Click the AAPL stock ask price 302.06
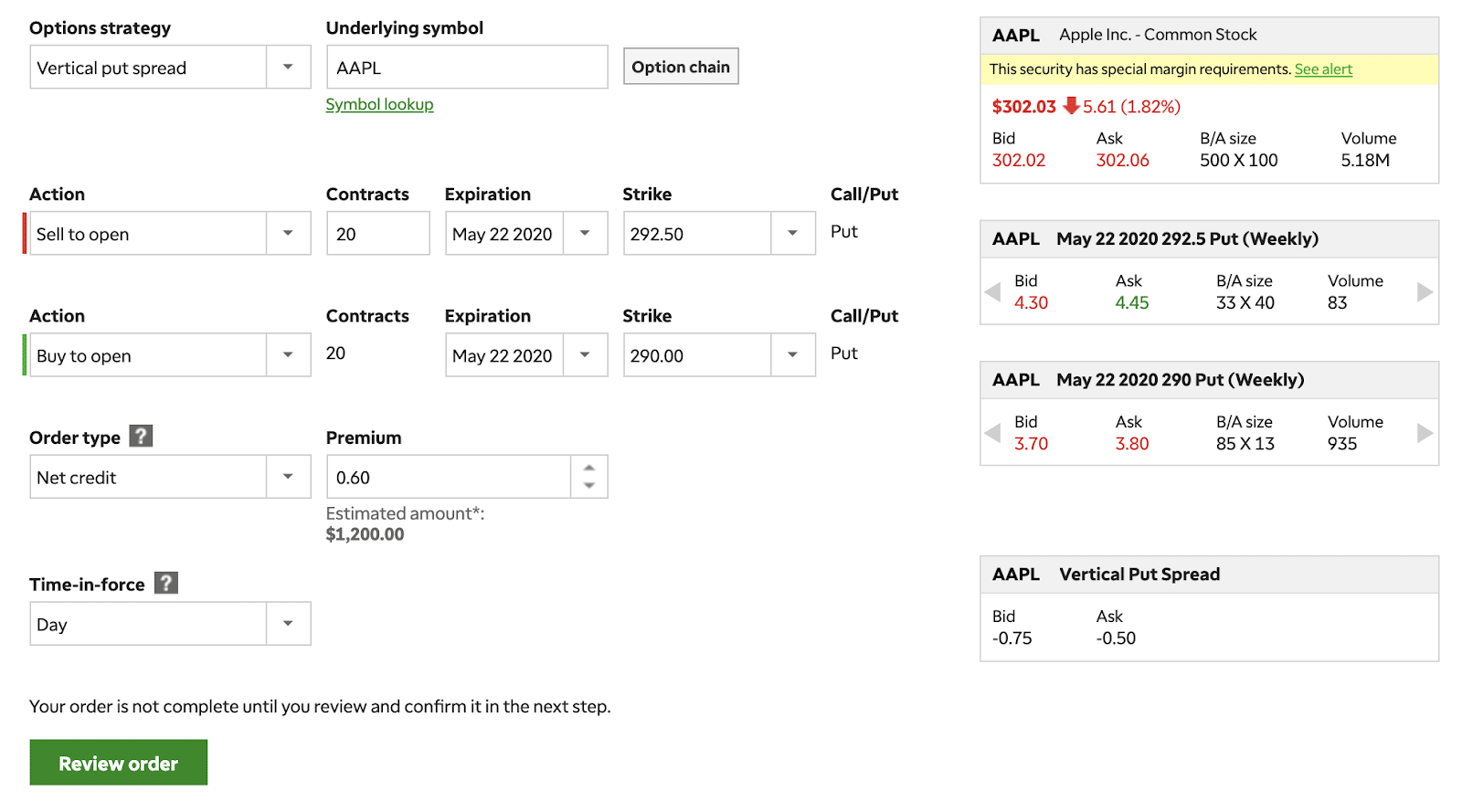 tap(1123, 161)
